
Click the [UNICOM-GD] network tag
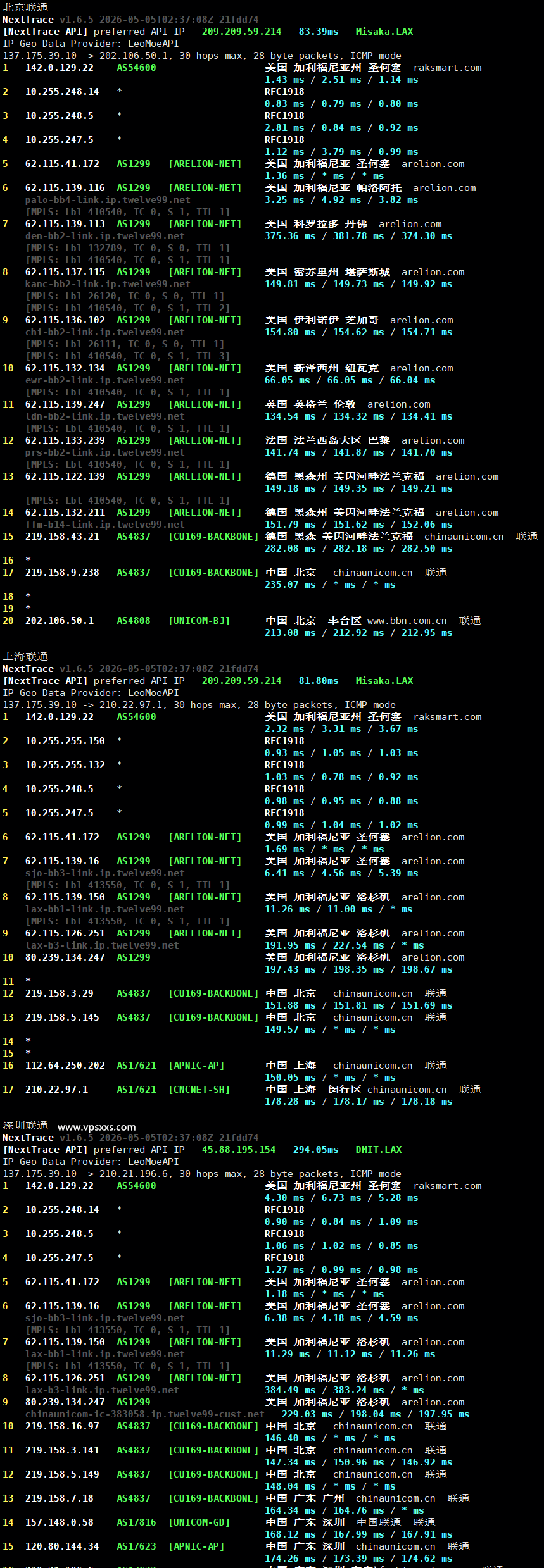tap(199, 1522)
